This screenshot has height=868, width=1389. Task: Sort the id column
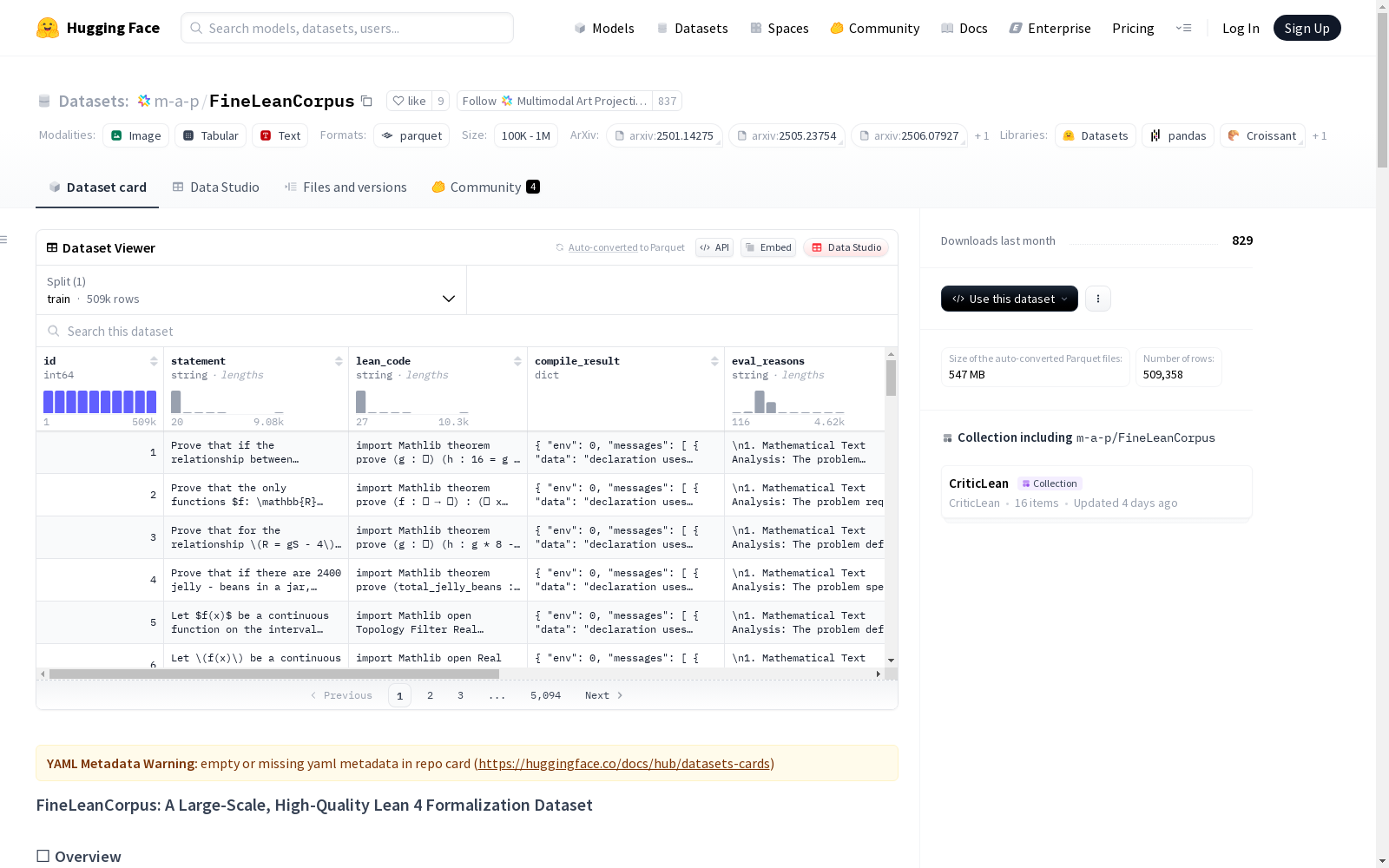coord(154,361)
